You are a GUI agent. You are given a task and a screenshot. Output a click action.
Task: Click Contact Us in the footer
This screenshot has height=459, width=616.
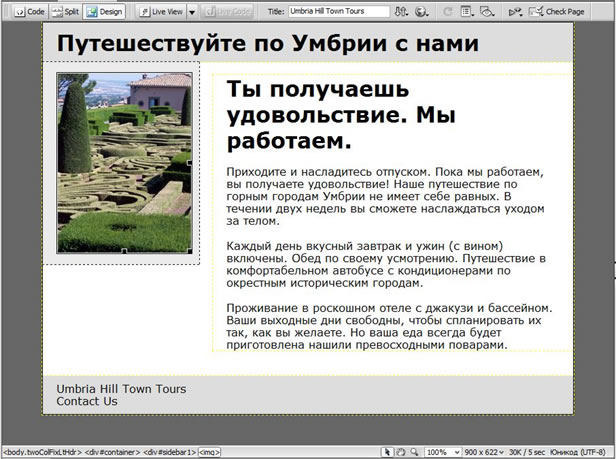(x=87, y=401)
